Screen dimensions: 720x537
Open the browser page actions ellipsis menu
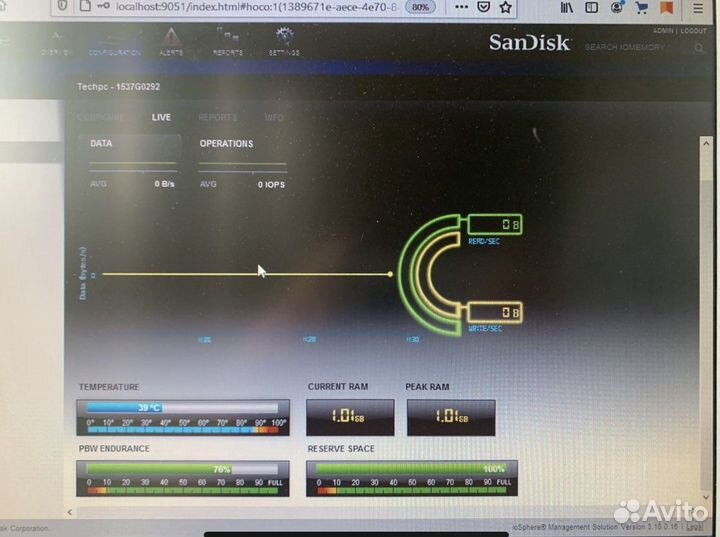point(461,7)
